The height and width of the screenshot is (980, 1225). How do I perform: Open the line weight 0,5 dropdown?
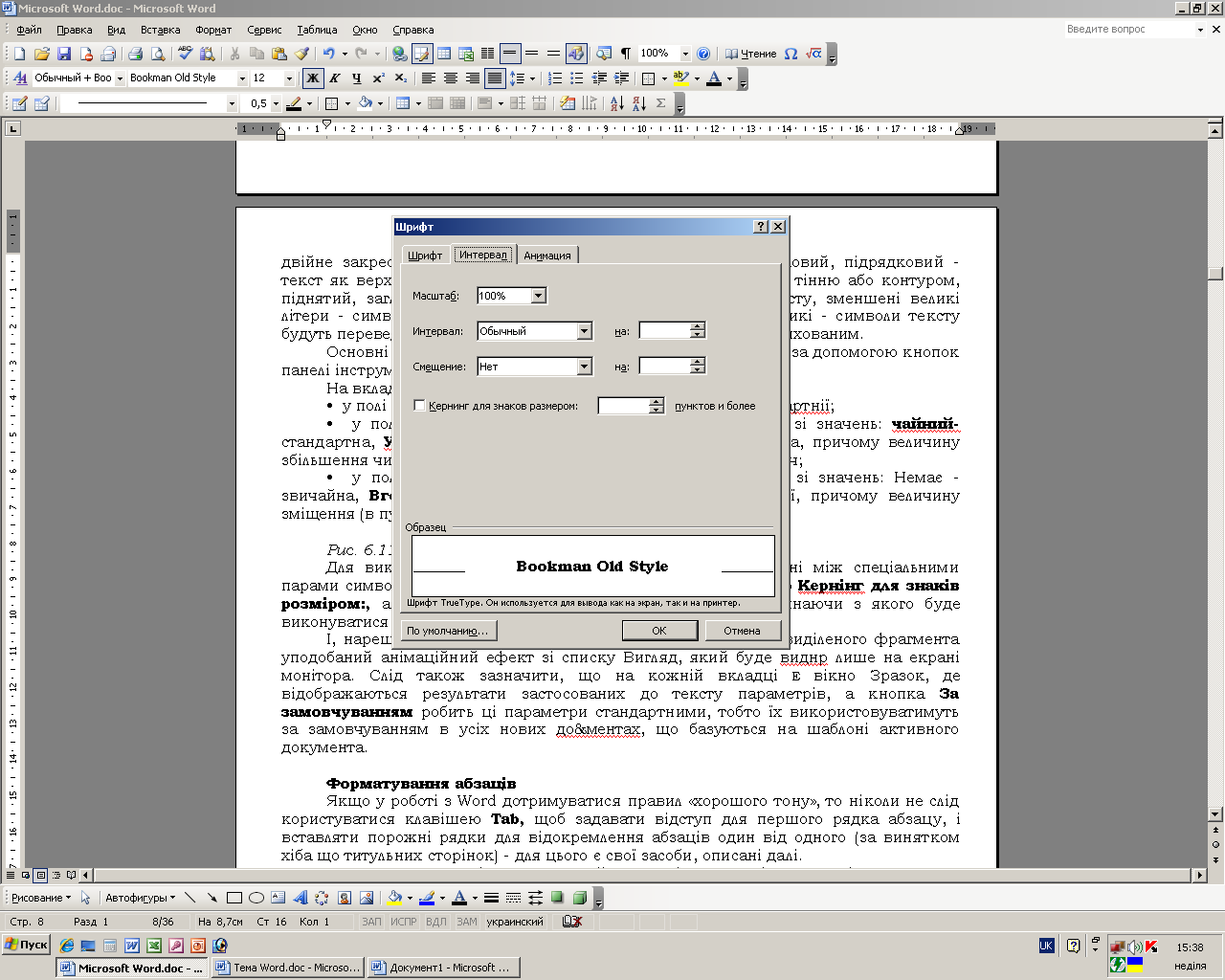point(276,103)
